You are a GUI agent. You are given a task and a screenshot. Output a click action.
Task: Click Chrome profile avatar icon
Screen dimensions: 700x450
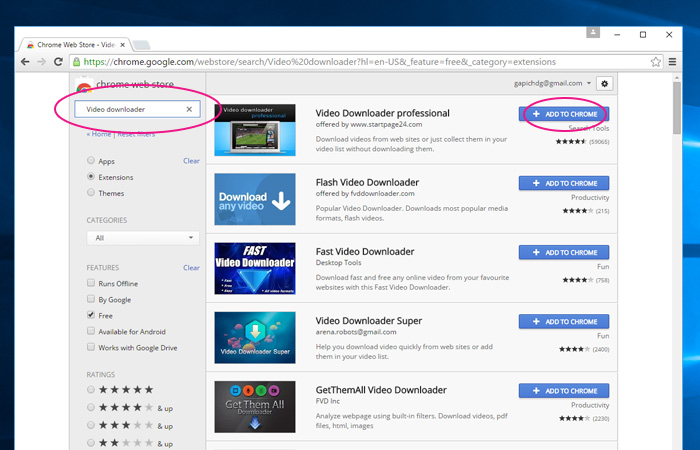pos(593,32)
